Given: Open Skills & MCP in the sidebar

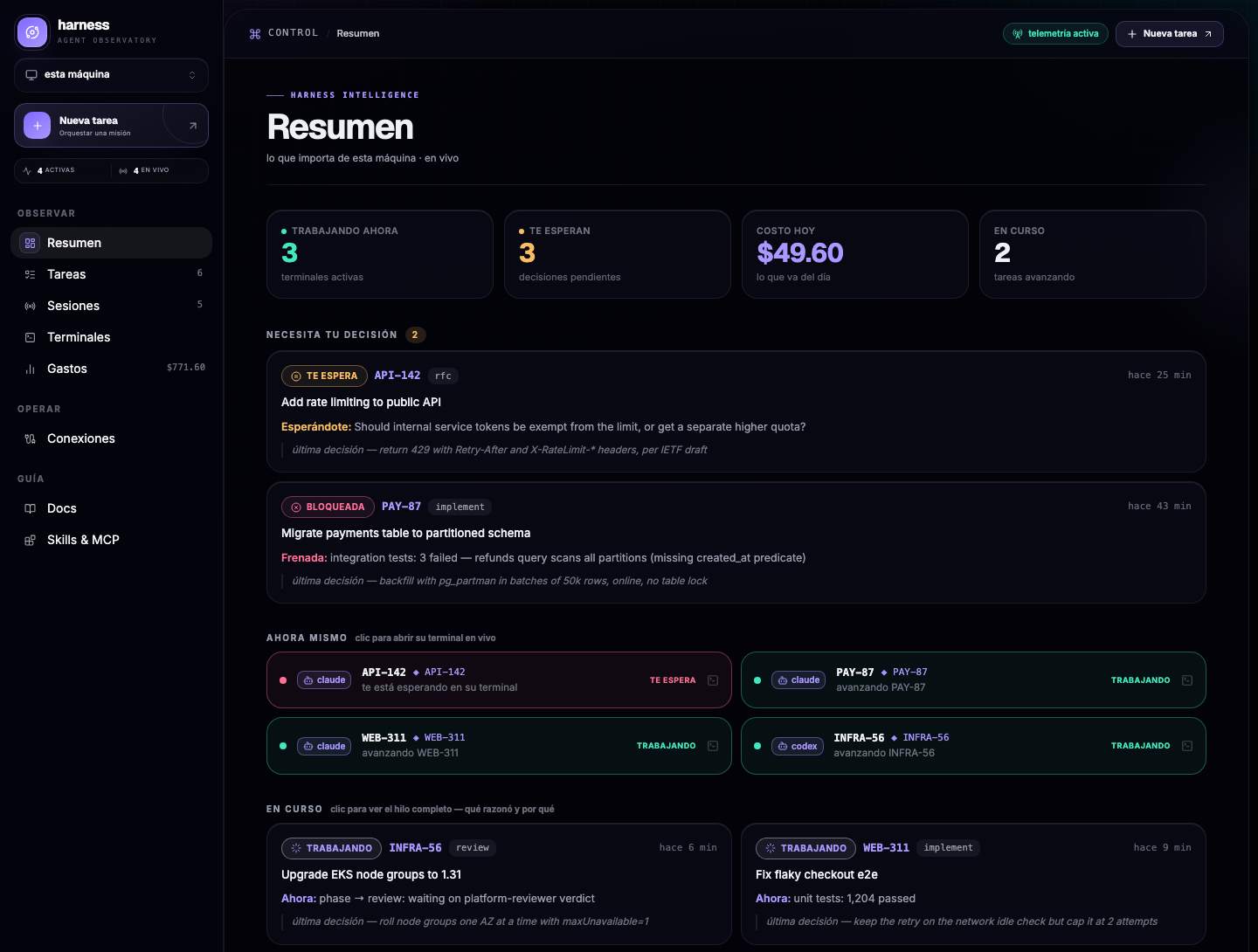Looking at the screenshot, I should 111,540.
